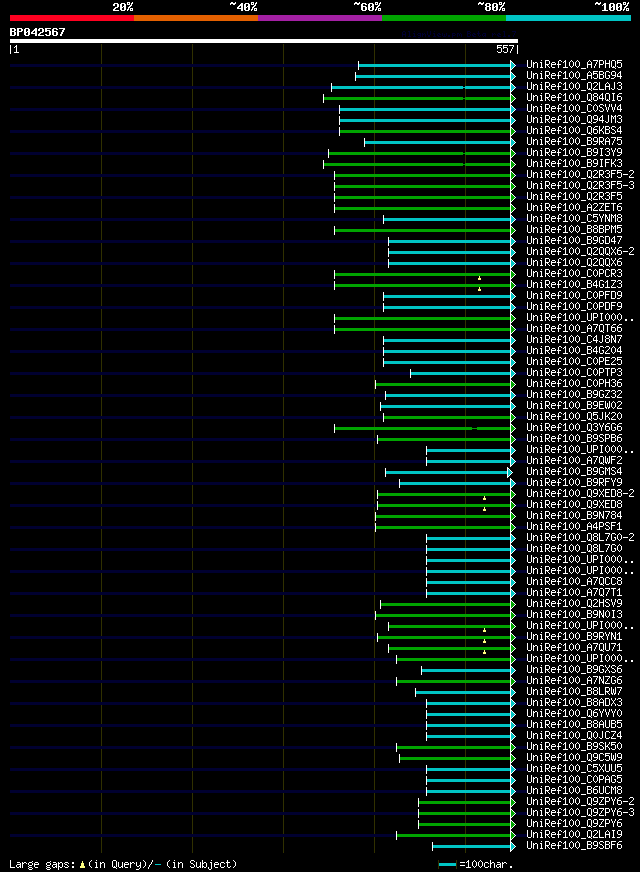Click the green ~80% legend segment

click(444, 18)
